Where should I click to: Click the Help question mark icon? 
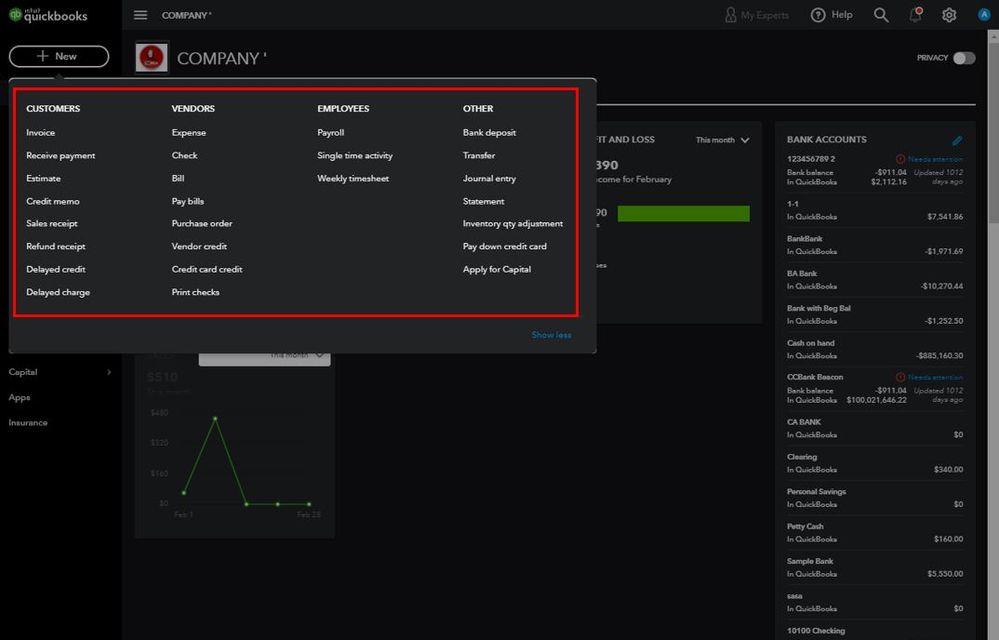[x=819, y=15]
